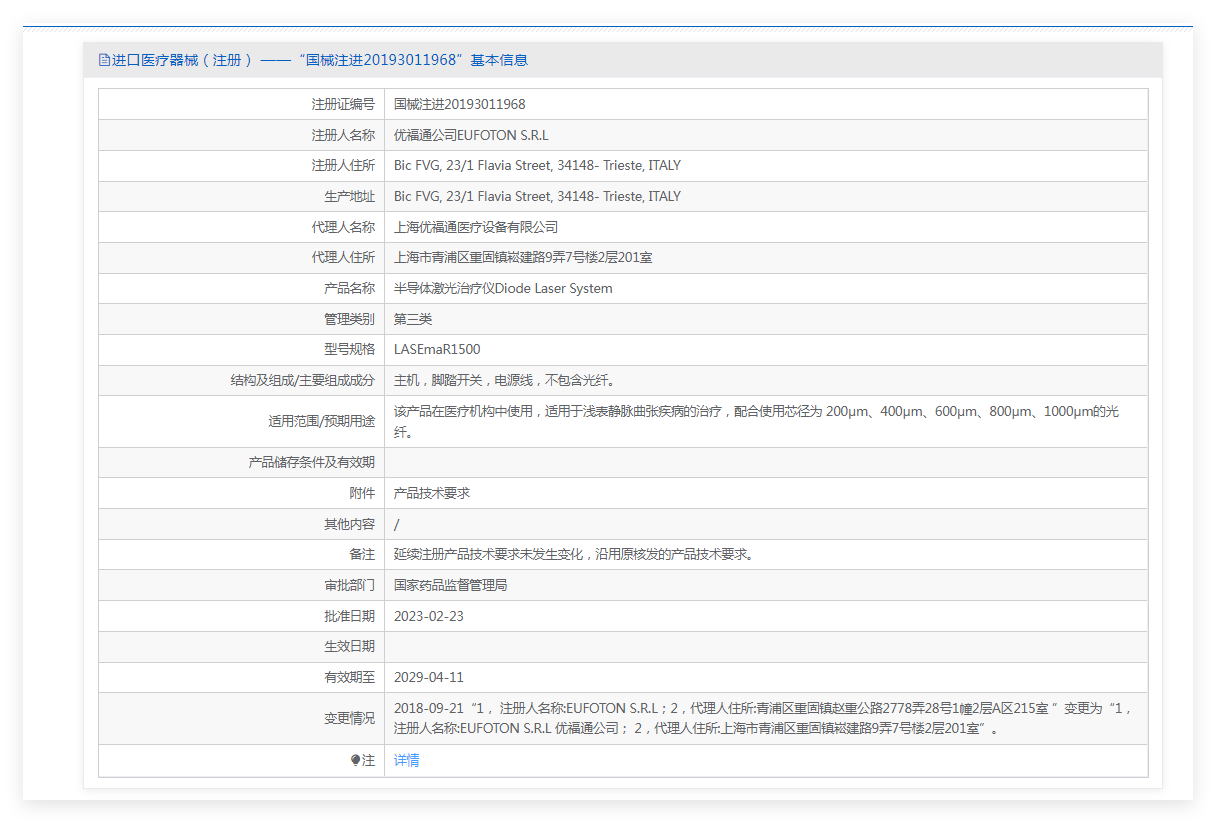Click expiry date 2029-04-11
Screen dimensions: 1216x823
click(x=429, y=678)
